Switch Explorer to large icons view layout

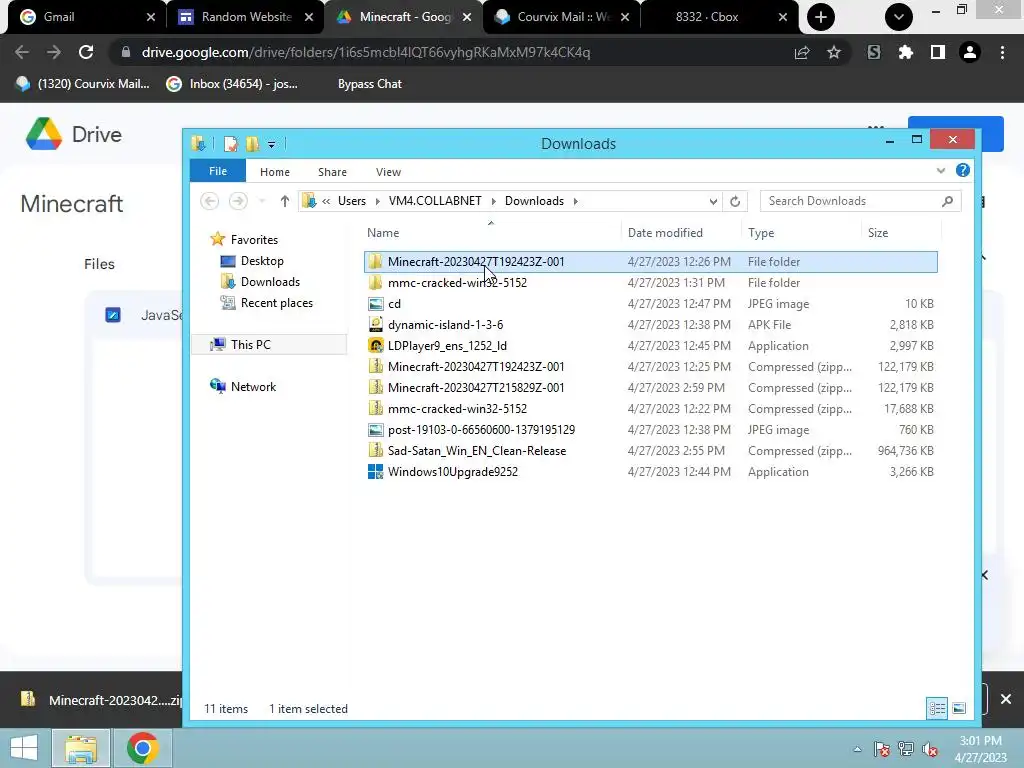point(959,708)
